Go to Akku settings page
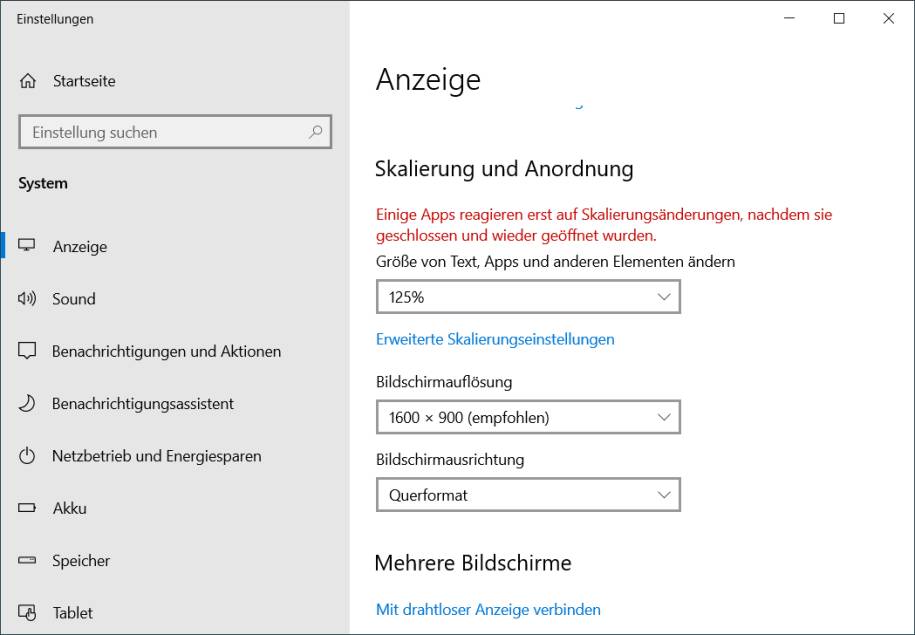 [70, 508]
